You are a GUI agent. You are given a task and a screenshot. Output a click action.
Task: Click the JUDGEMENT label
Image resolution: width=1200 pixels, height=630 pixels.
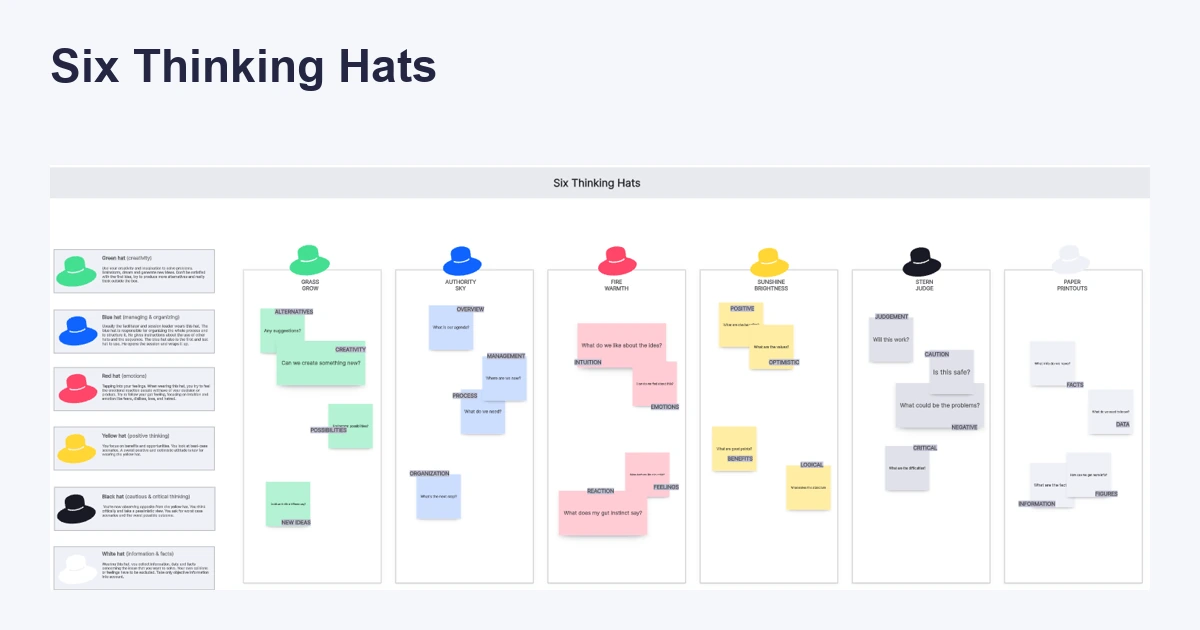(x=892, y=317)
